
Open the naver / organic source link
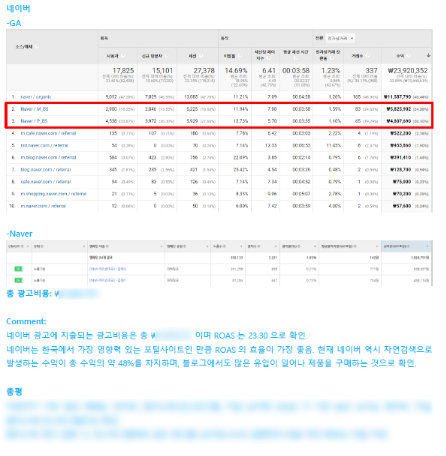coord(36,97)
